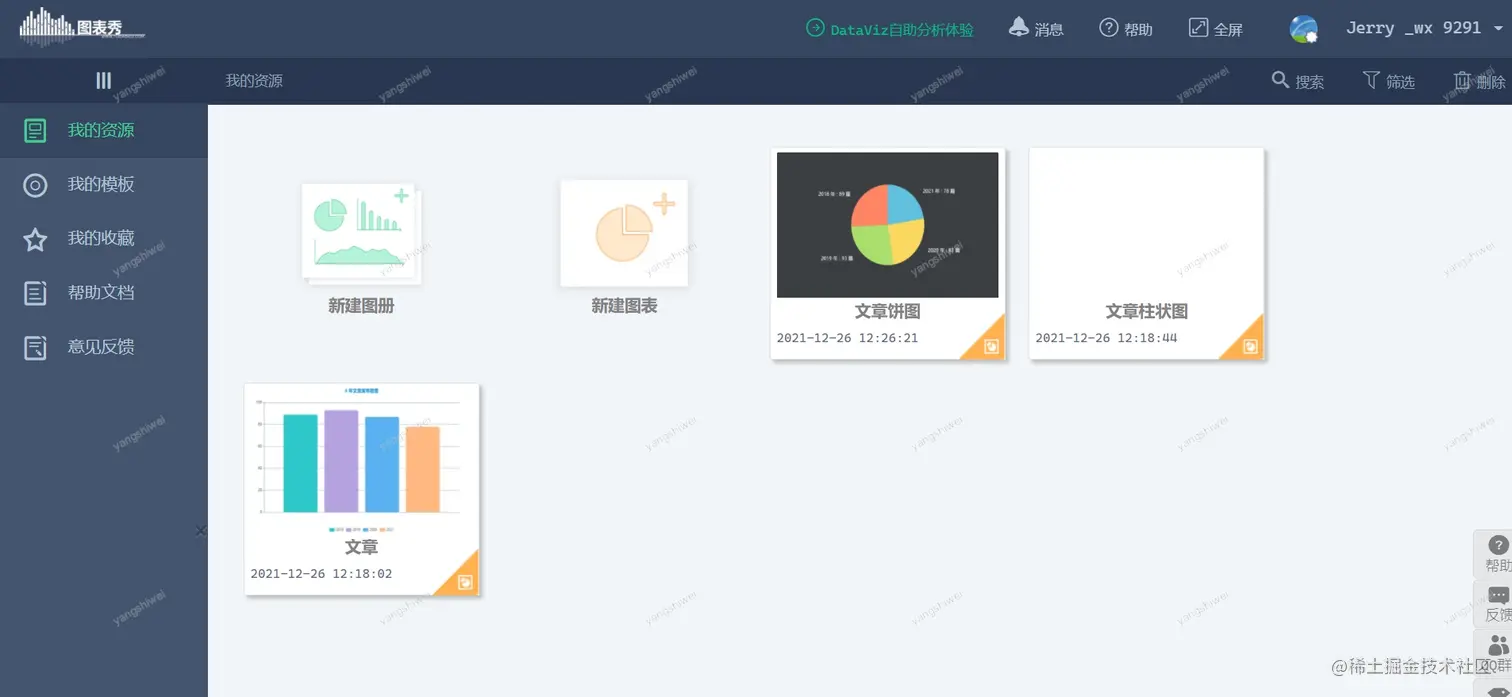Click the 新建图册 label
Screen dimensions: 1512x697
click(x=361, y=306)
